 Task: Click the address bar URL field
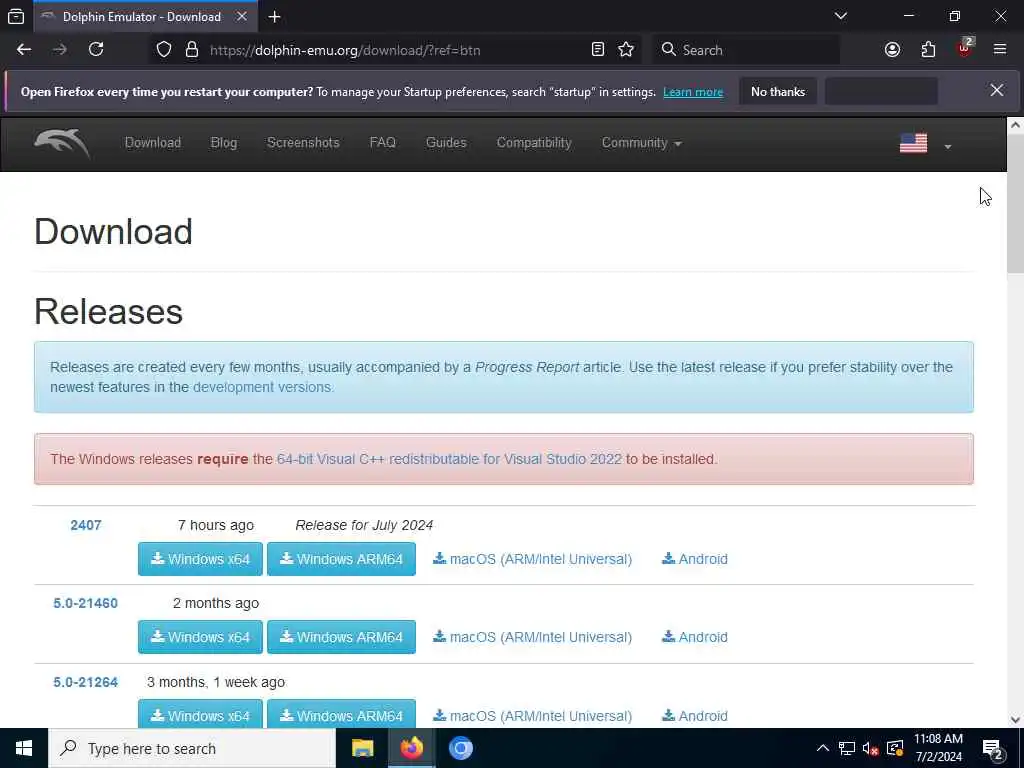(x=395, y=50)
